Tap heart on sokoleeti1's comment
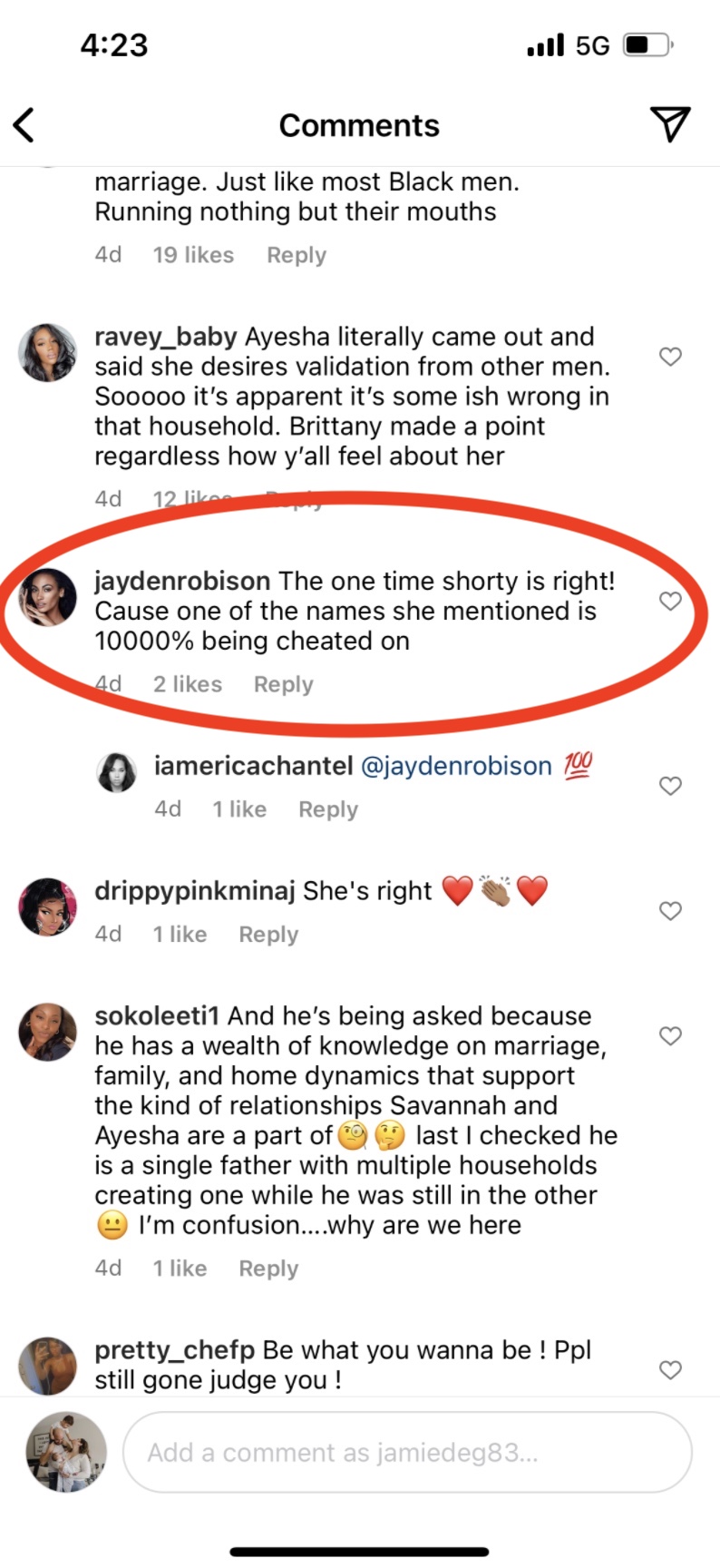720x1568 pixels. (x=670, y=1036)
